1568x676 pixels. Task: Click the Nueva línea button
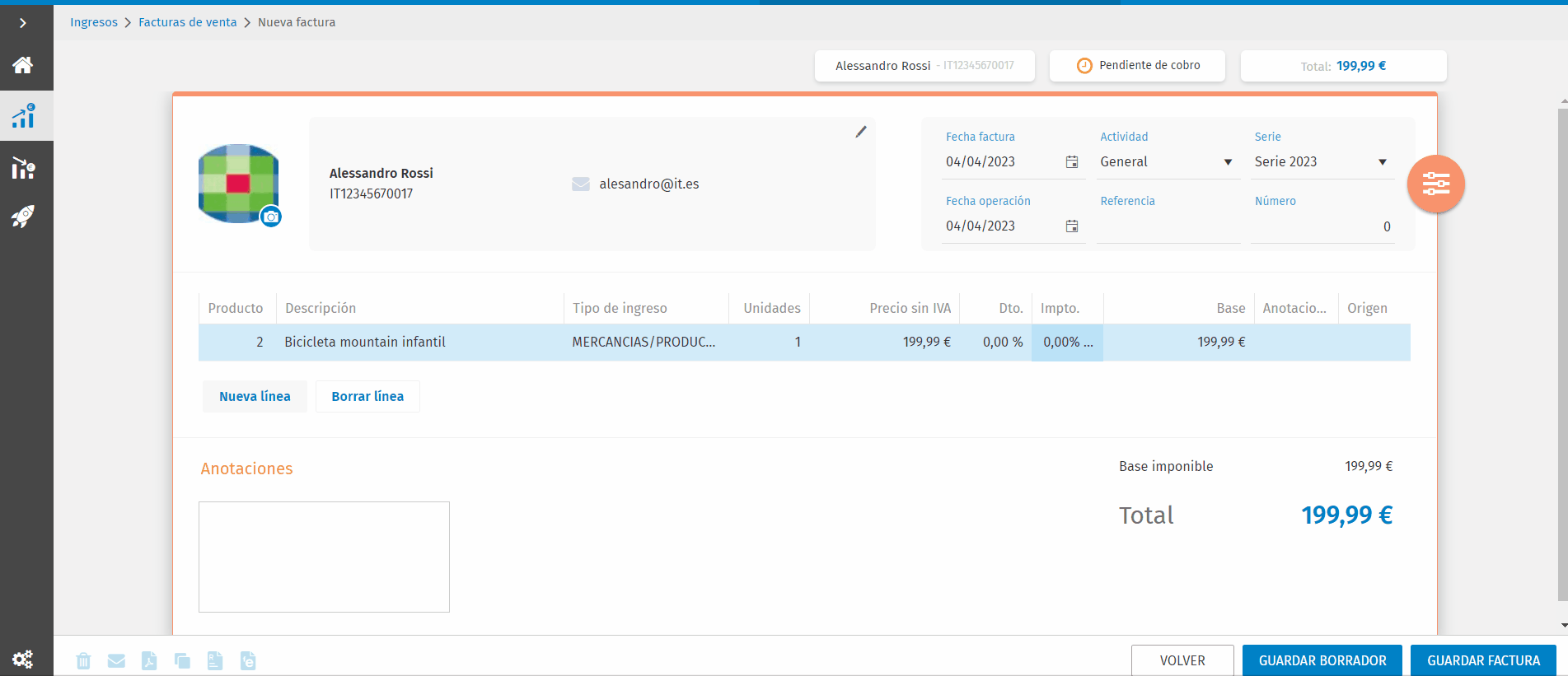point(255,396)
